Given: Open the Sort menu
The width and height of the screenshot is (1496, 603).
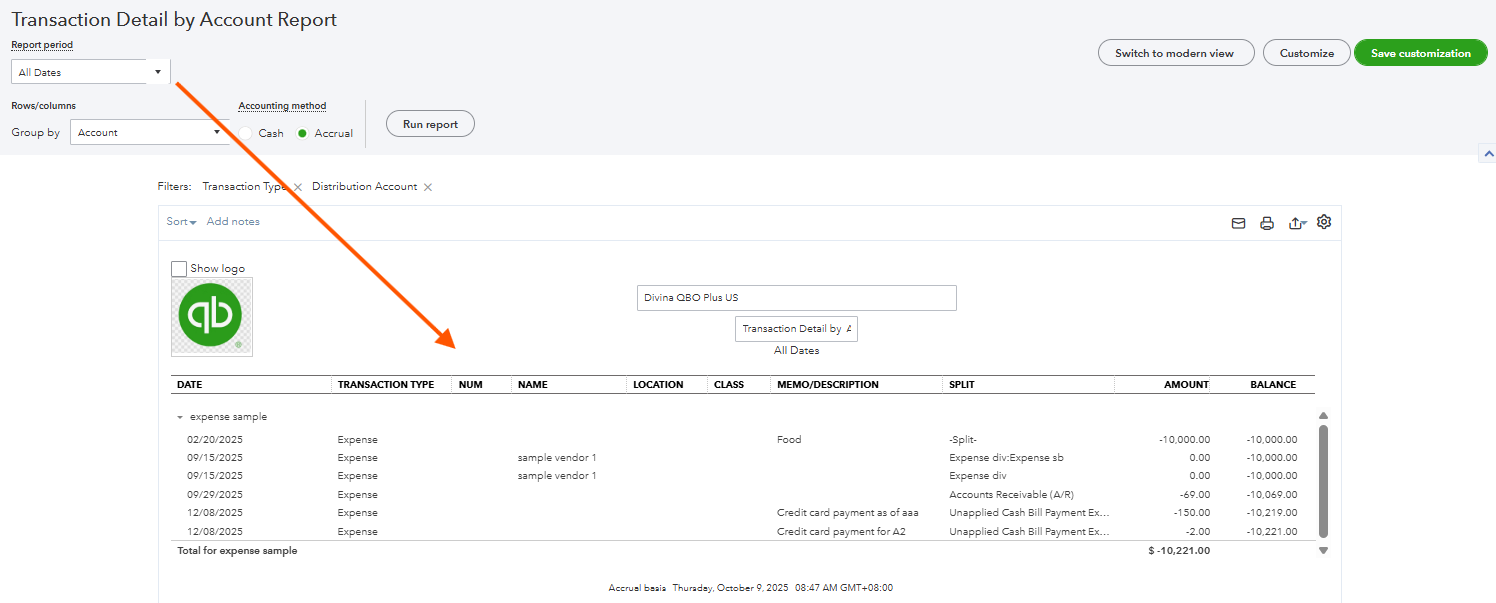Looking at the screenshot, I should point(181,222).
